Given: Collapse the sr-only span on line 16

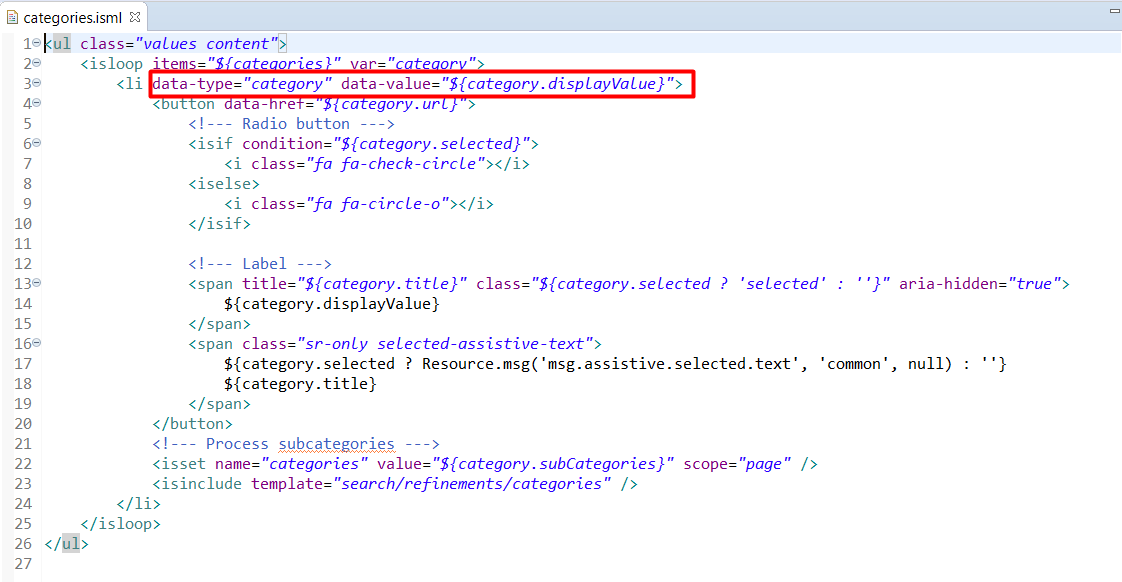Looking at the screenshot, I should [x=36, y=343].
